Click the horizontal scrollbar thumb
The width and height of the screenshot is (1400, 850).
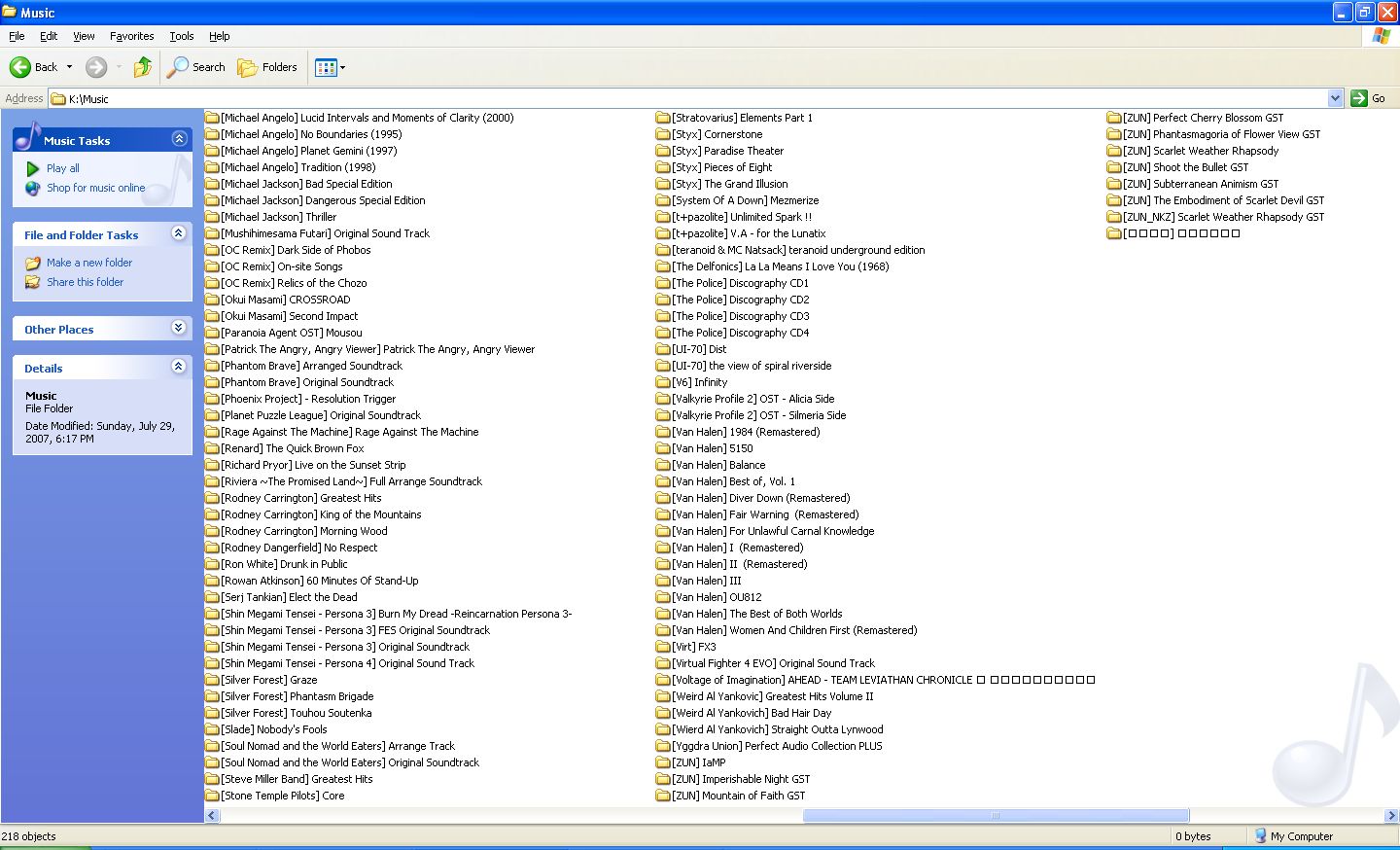coord(995,816)
